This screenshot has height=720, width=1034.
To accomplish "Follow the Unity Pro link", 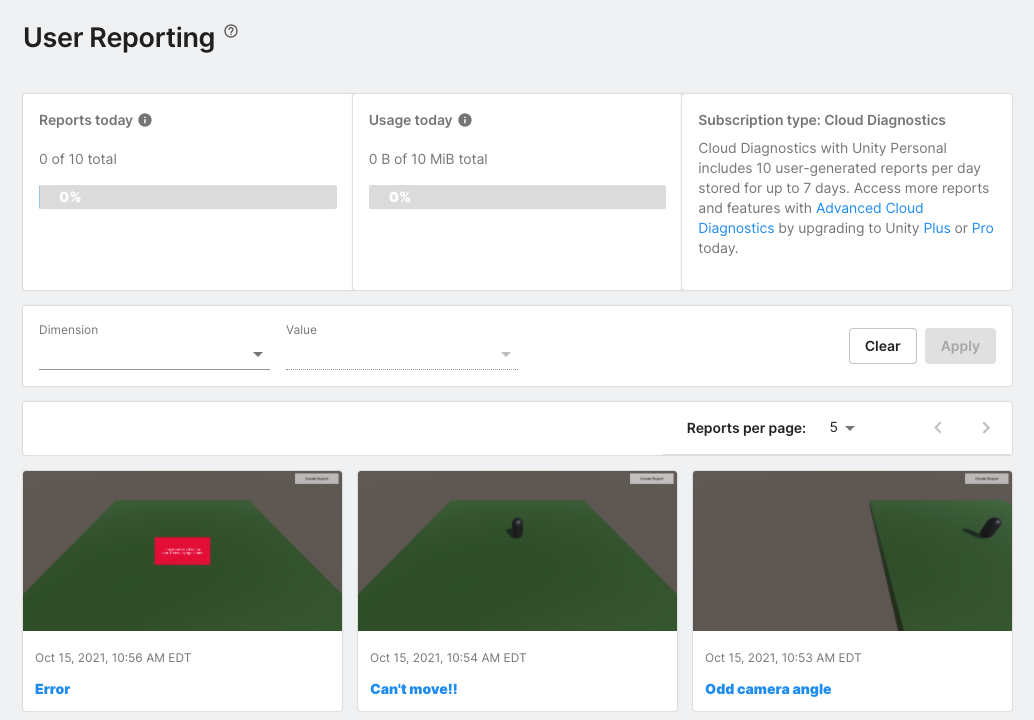I will [982, 228].
